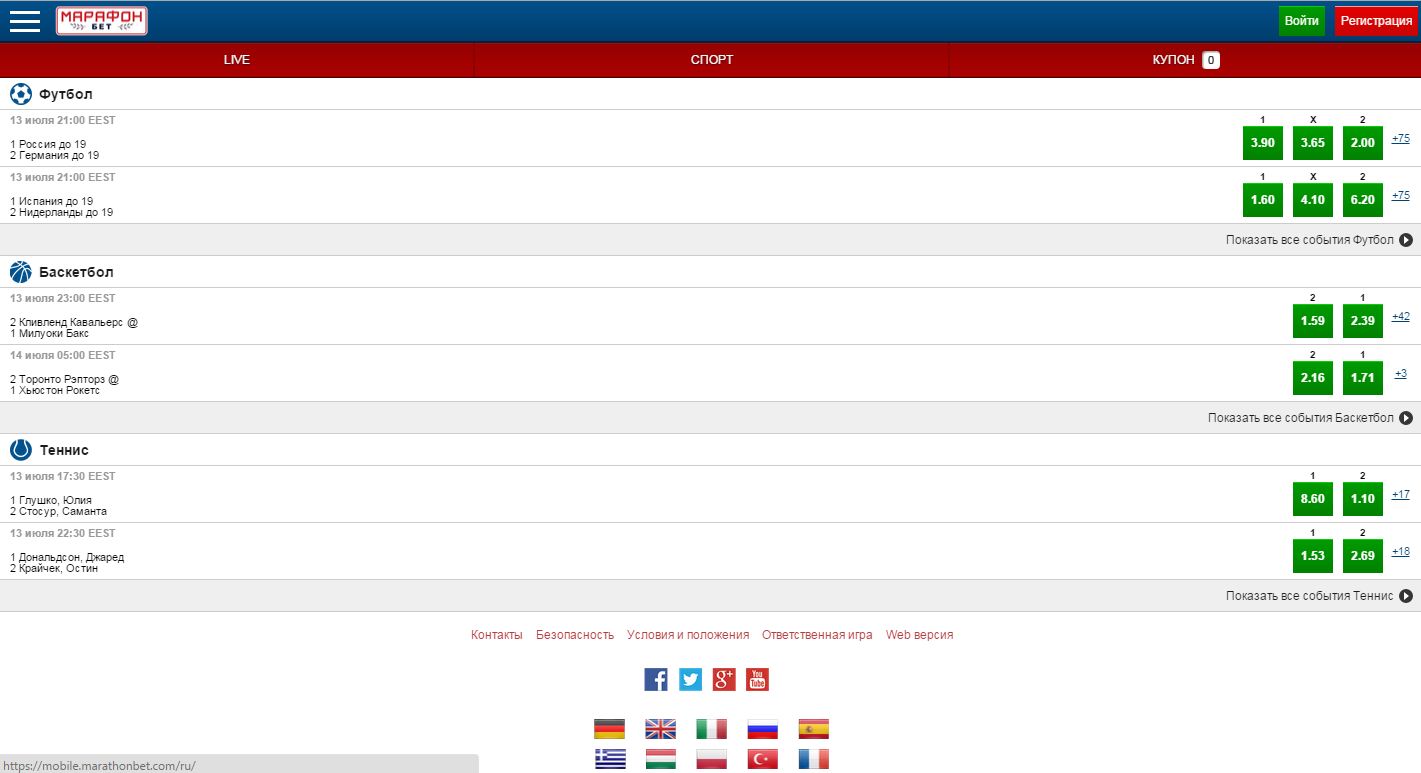Image resolution: width=1421 pixels, height=773 pixels.
Task: Show all Football events
Action: click(x=1318, y=240)
